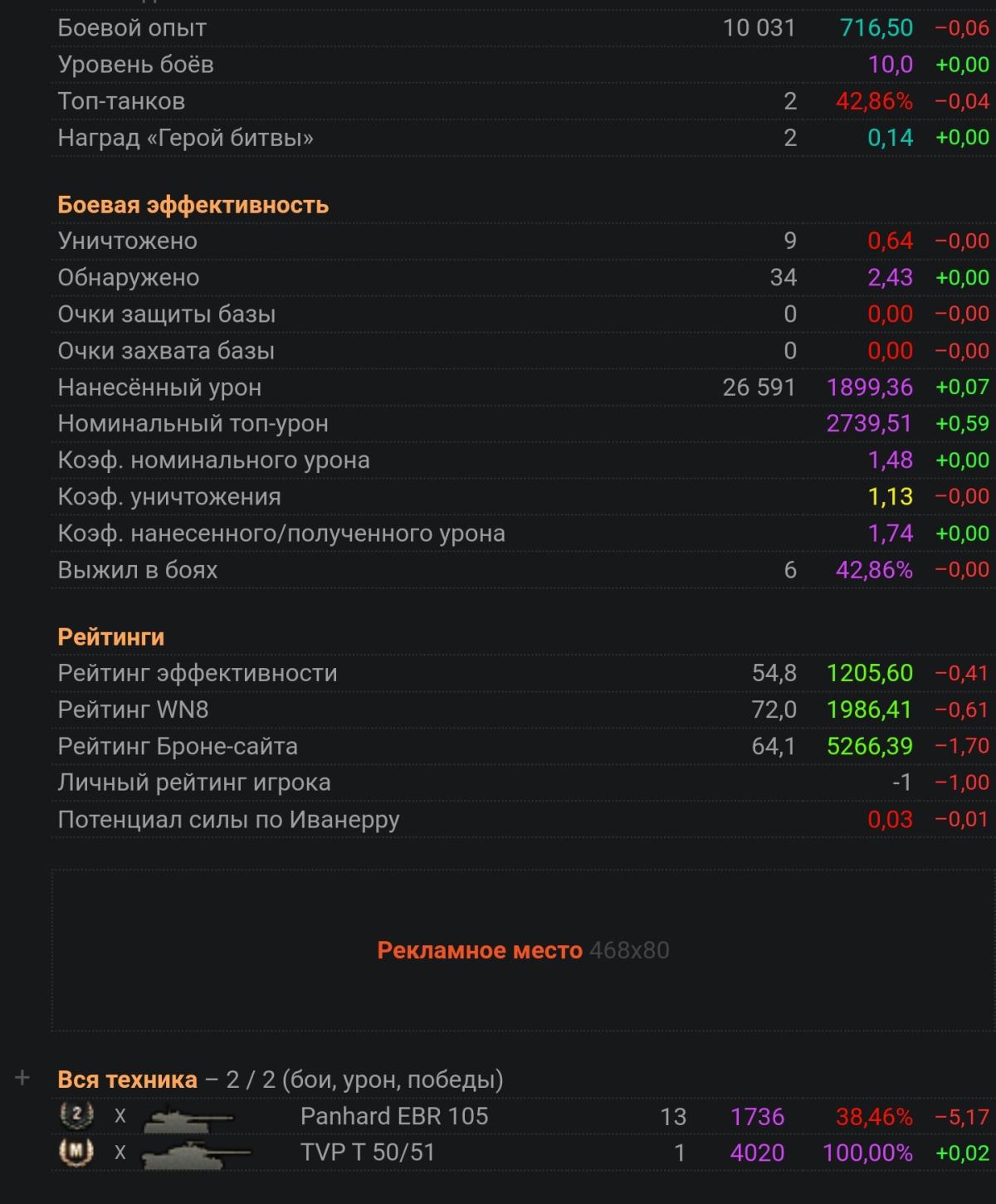Select the 'Рейтинг WN8' row label
Image resolution: width=996 pixels, height=1204 pixels.
133,709
